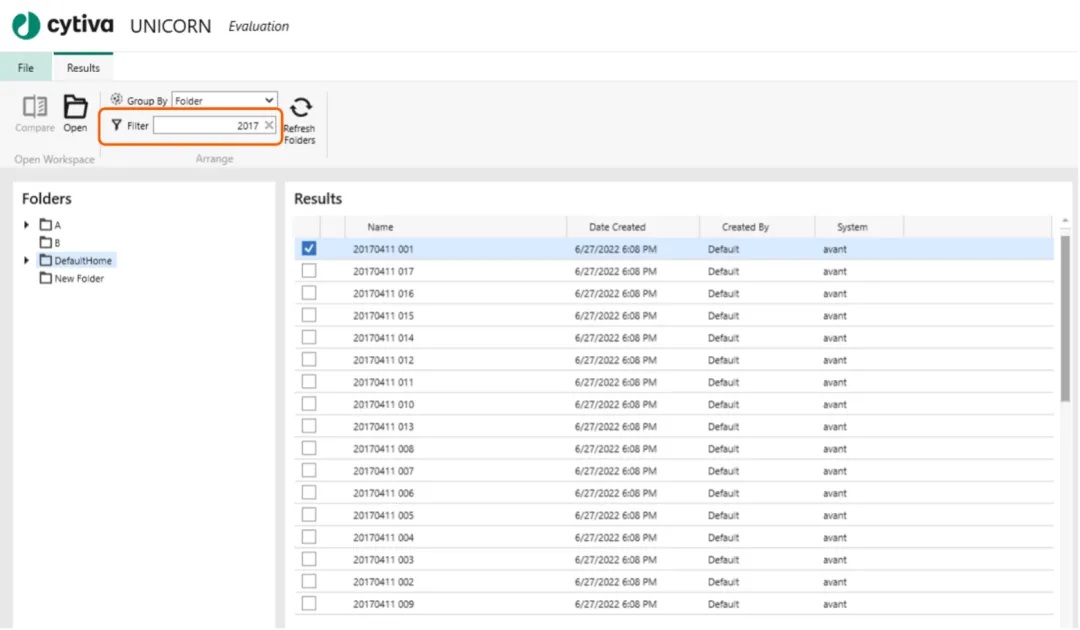The image size is (1080, 630).
Task: Check the 20170411 002 result checkbox
Action: pos(309,581)
